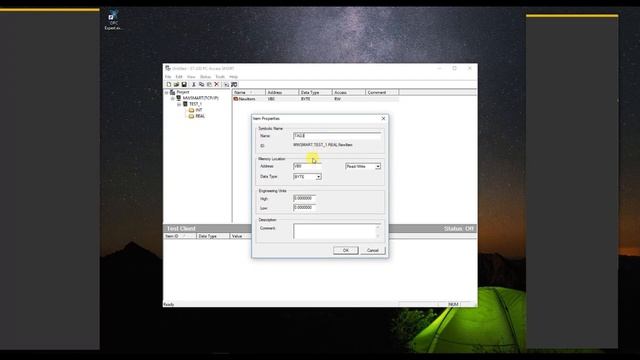Click the Engineering Units Low field
The width and height of the screenshot is (640, 360).
(304, 208)
